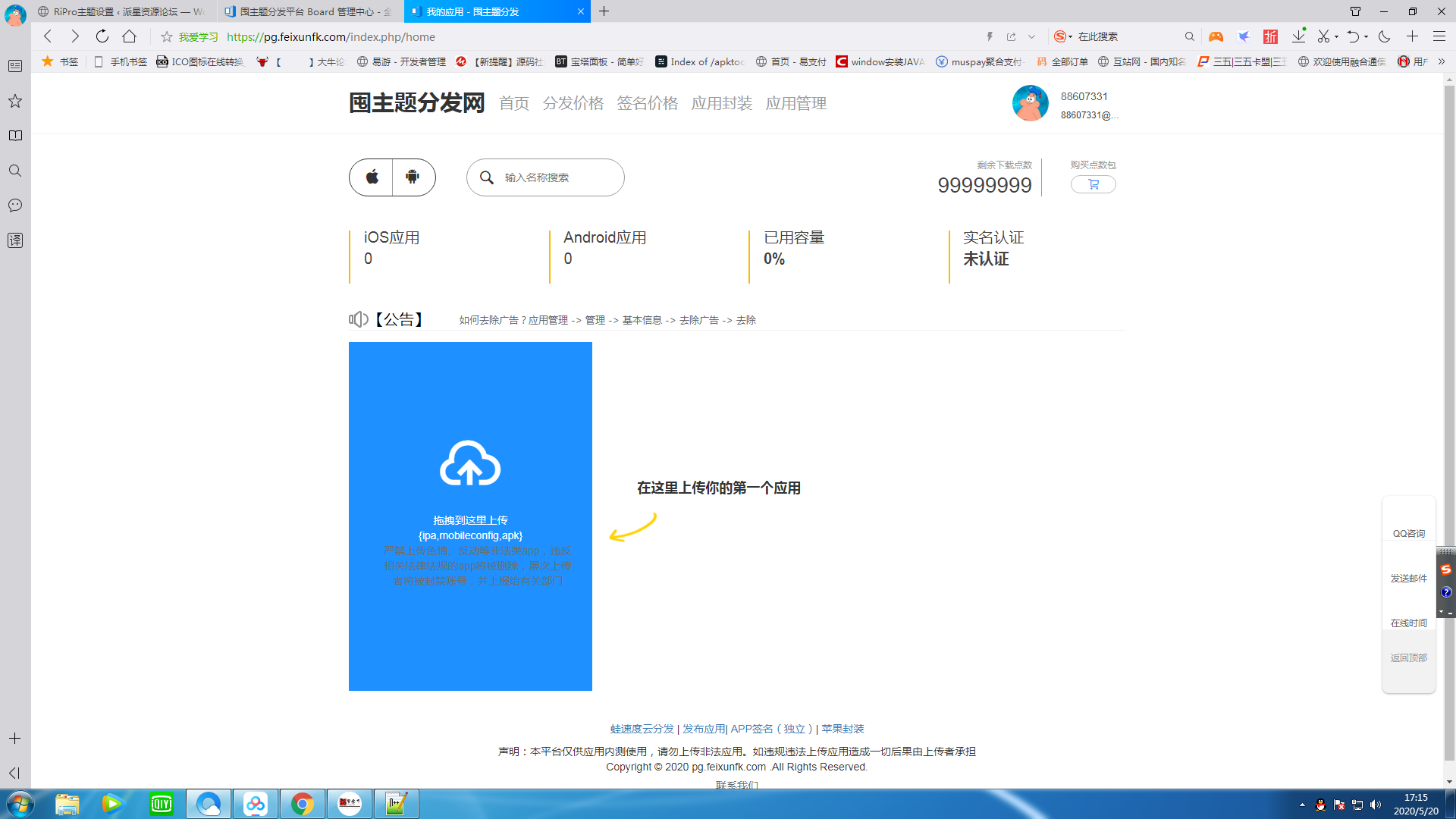Image resolution: width=1456 pixels, height=819 pixels.
Task: Click the browser profile avatar
Action: [15, 14]
